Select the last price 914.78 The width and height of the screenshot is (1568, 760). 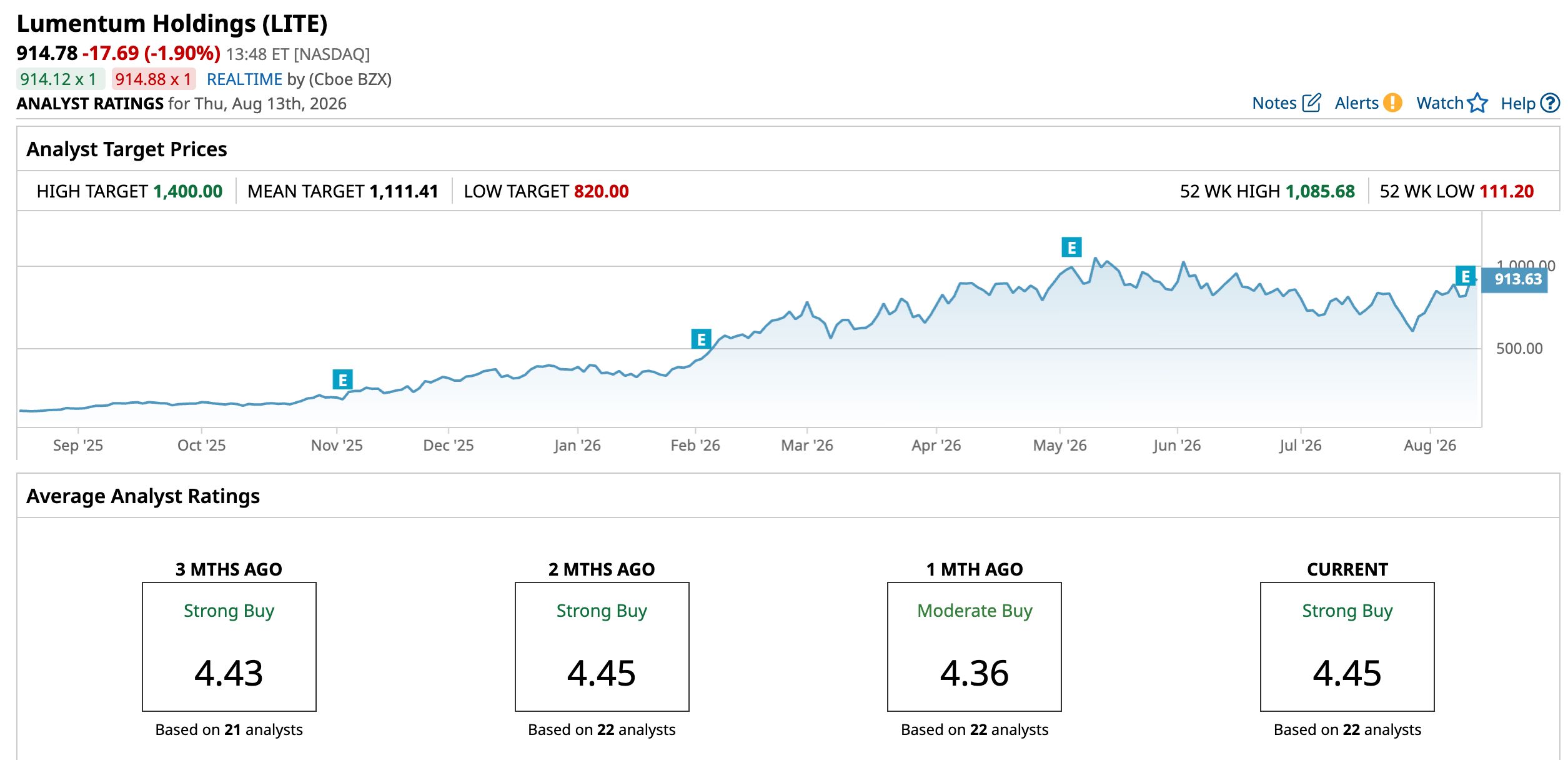(x=47, y=54)
